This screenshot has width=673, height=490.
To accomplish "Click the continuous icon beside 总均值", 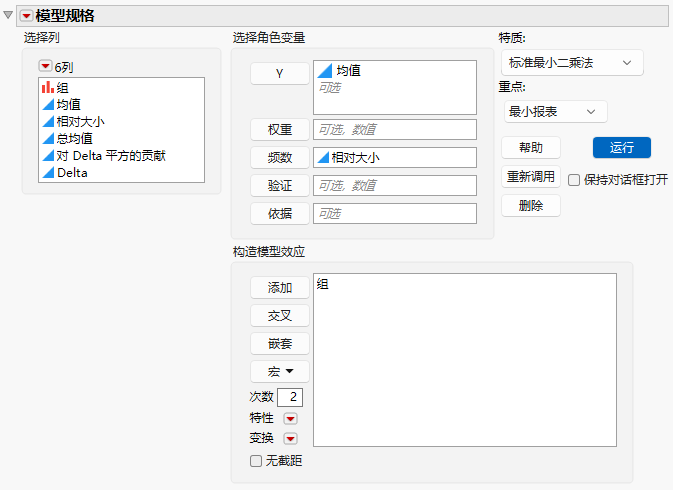I will (x=48, y=139).
